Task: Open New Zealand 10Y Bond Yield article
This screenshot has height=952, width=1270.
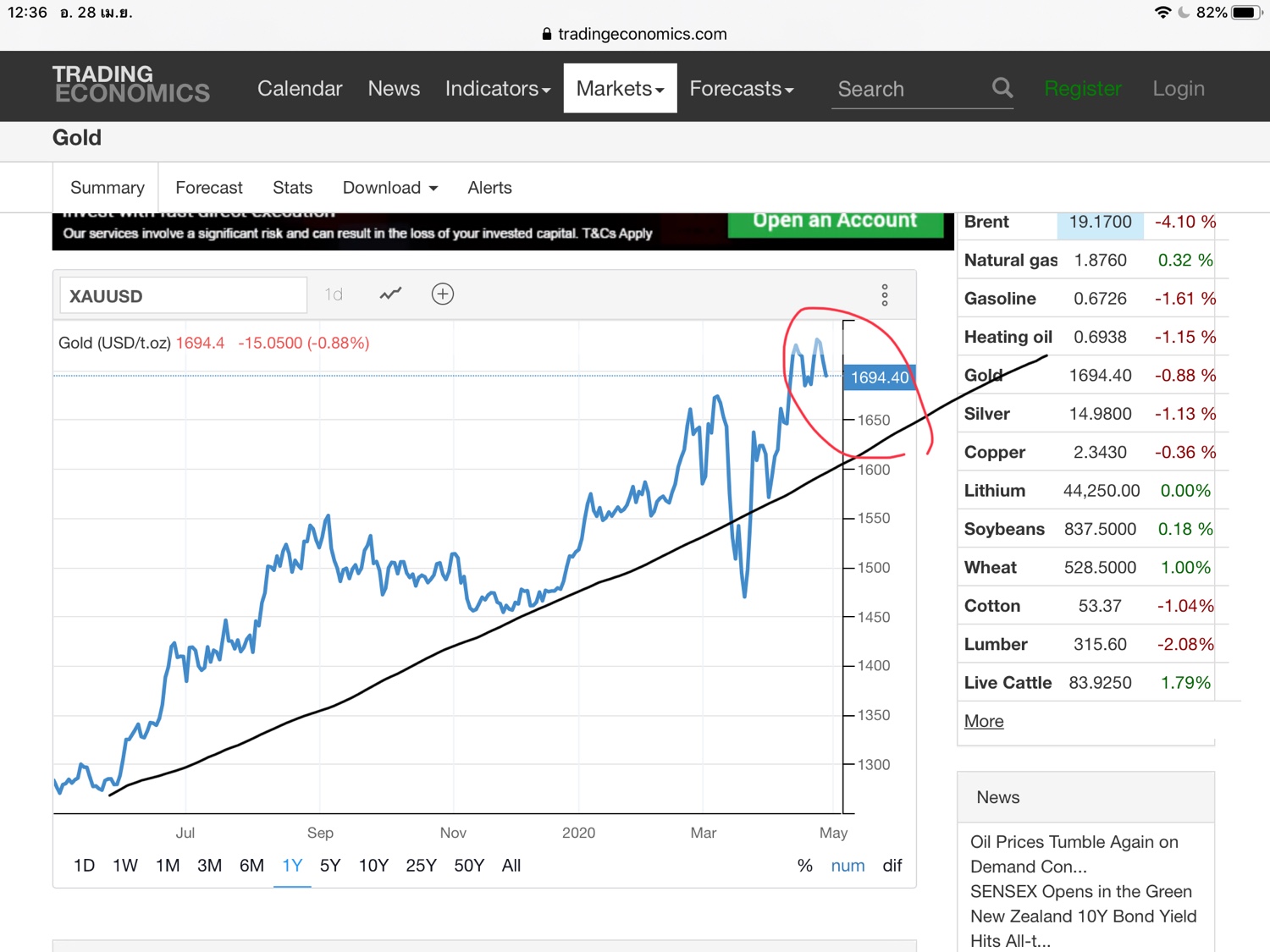Action: point(1084,928)
